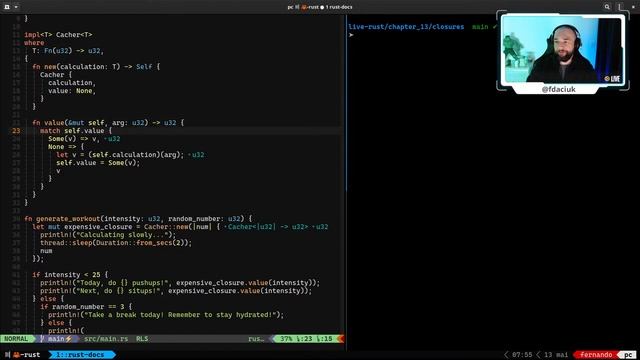The height and width of the screenshot is (360, 640).
Task: Click the println 'Today, do {} pushups!' line
Action: (180, 282)
